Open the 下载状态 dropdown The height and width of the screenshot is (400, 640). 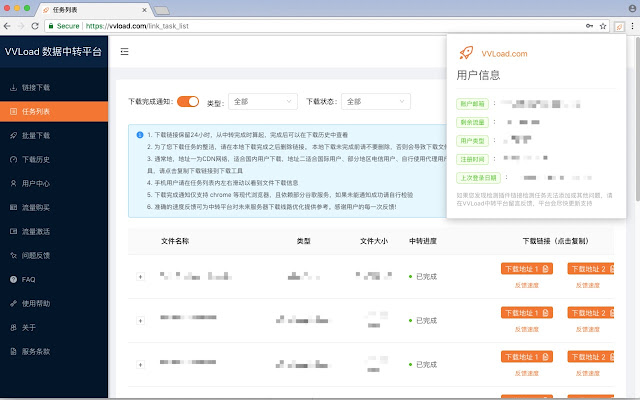click(376, 102)
